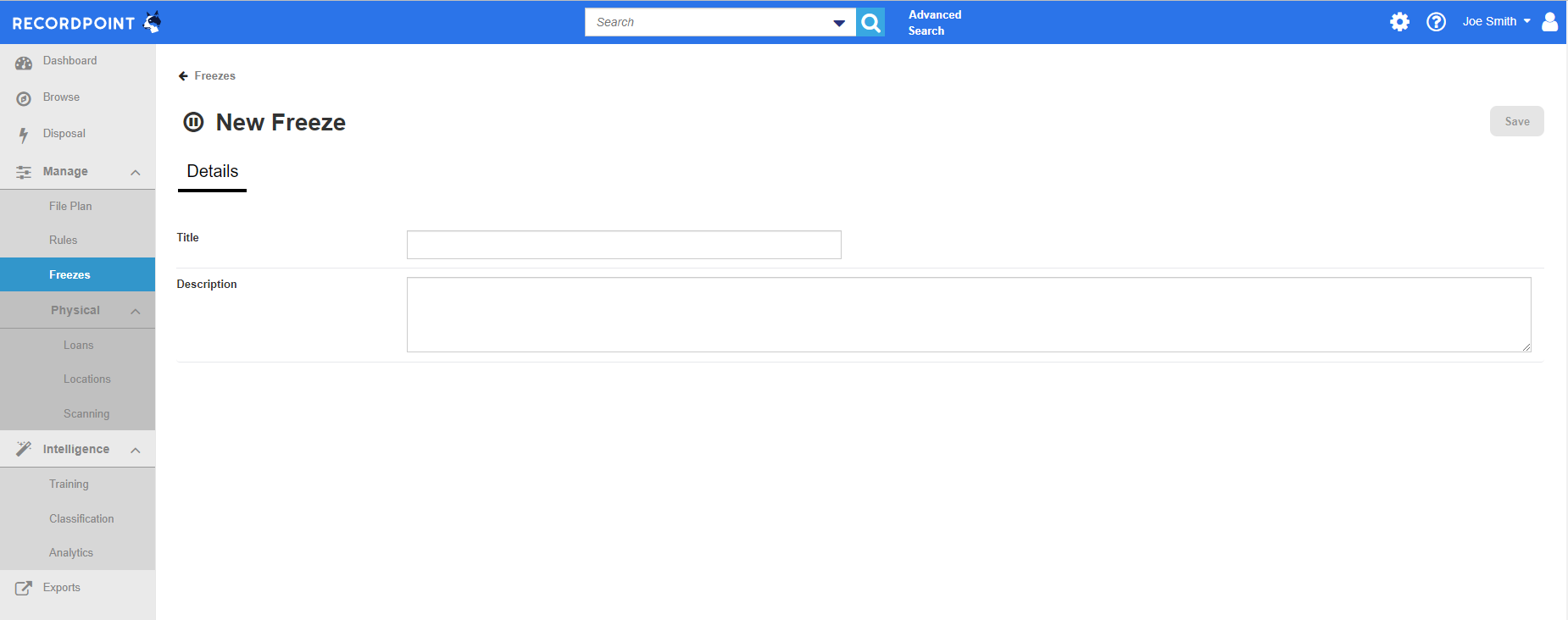Image resolution: width=1568 pixels, height=620 pixels.
Task: Click into the Title input field
Action: pyautogui.click(x=624, y=245)
